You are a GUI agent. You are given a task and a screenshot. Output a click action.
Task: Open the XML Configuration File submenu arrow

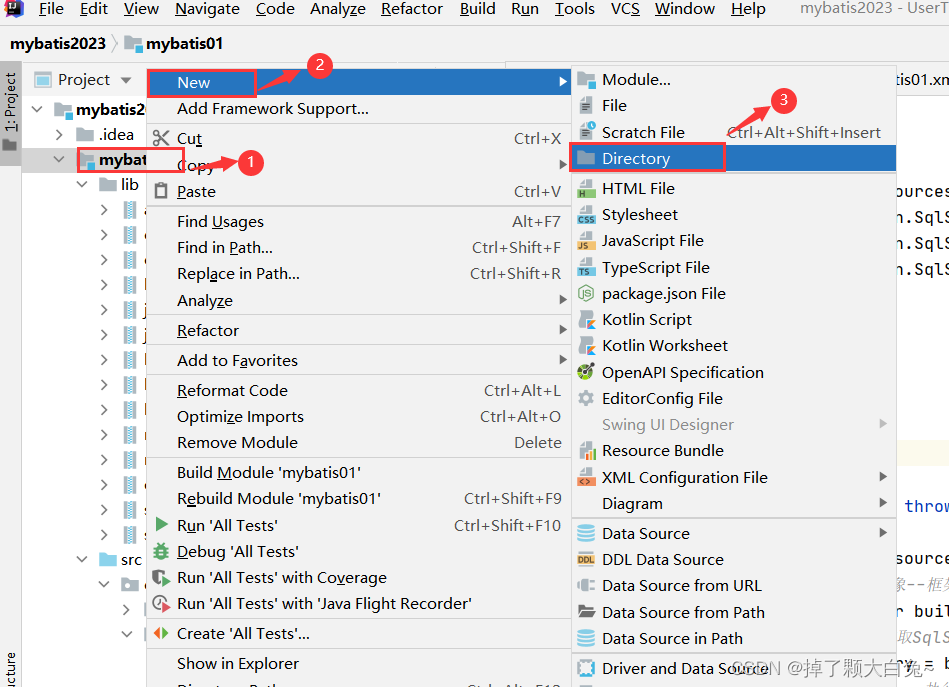(x=883, y=477)
